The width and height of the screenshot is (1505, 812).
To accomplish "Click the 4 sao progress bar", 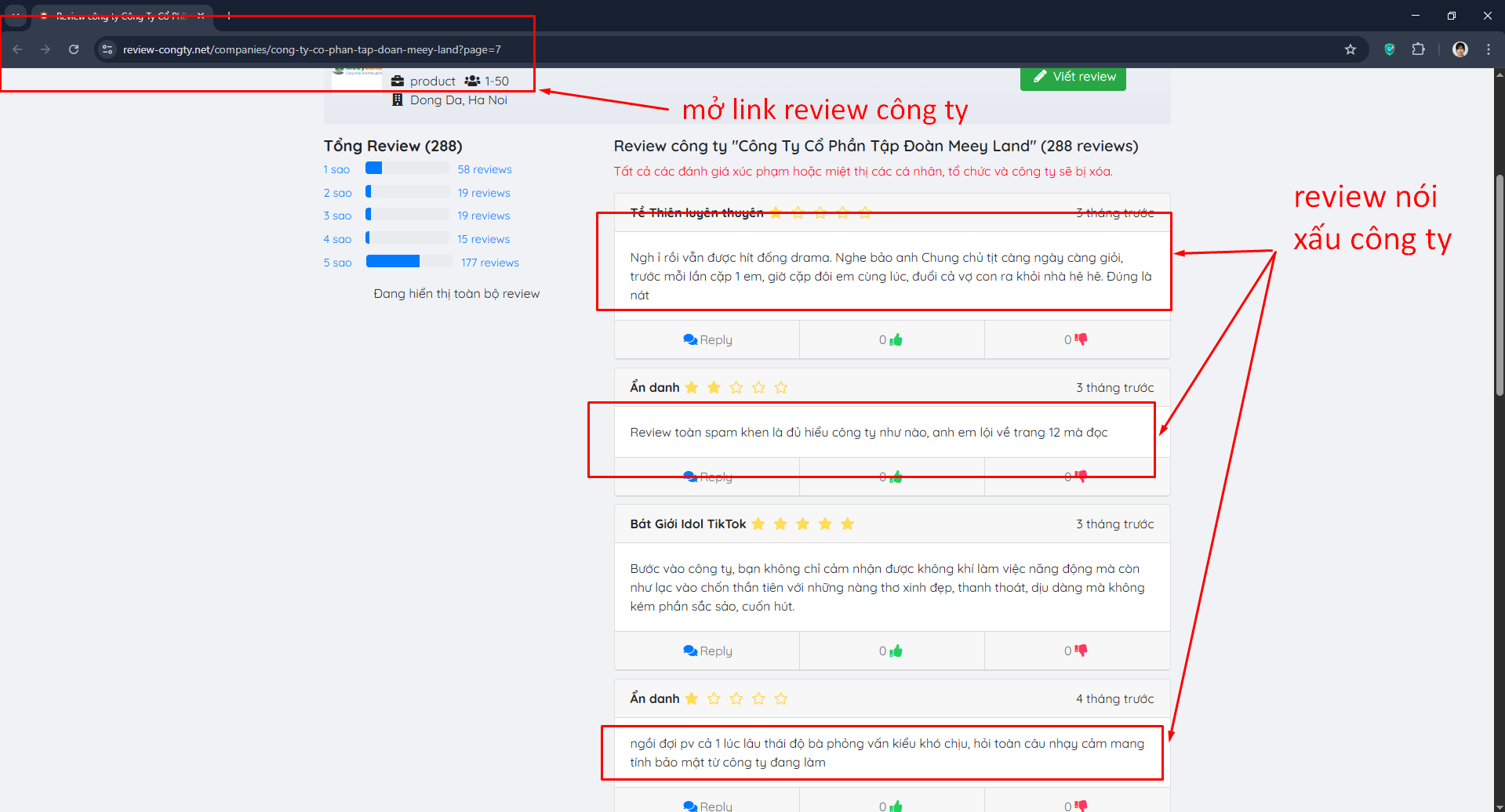I will pyautogui.click(x=407, y=237).
